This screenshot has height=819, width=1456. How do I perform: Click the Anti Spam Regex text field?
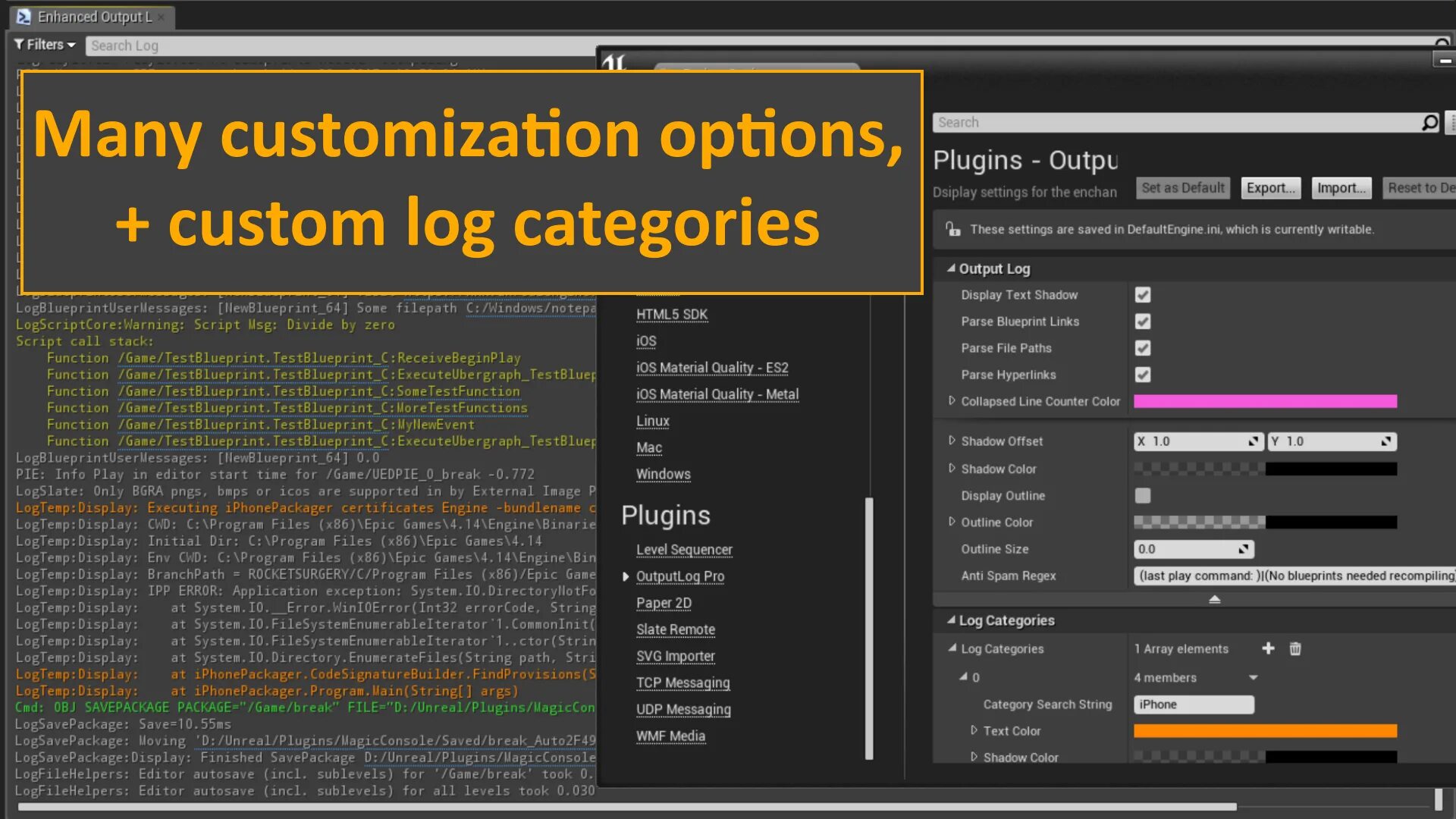coord(1294,576)
